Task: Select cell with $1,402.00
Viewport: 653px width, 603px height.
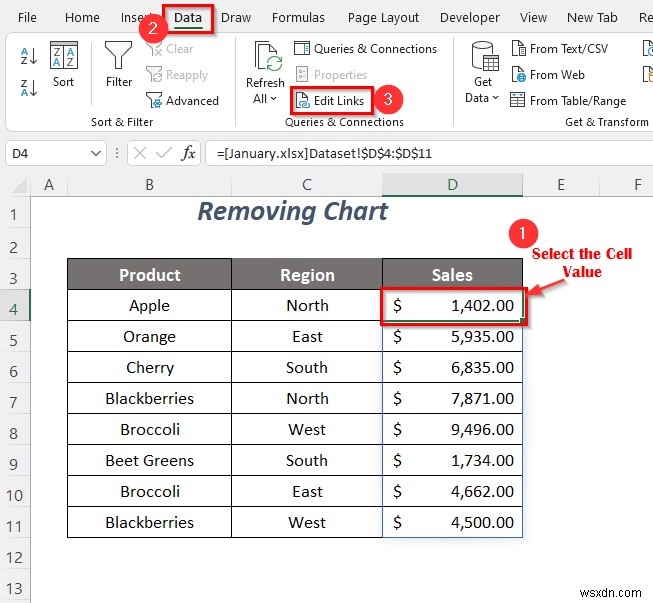Action: point(452,306)
